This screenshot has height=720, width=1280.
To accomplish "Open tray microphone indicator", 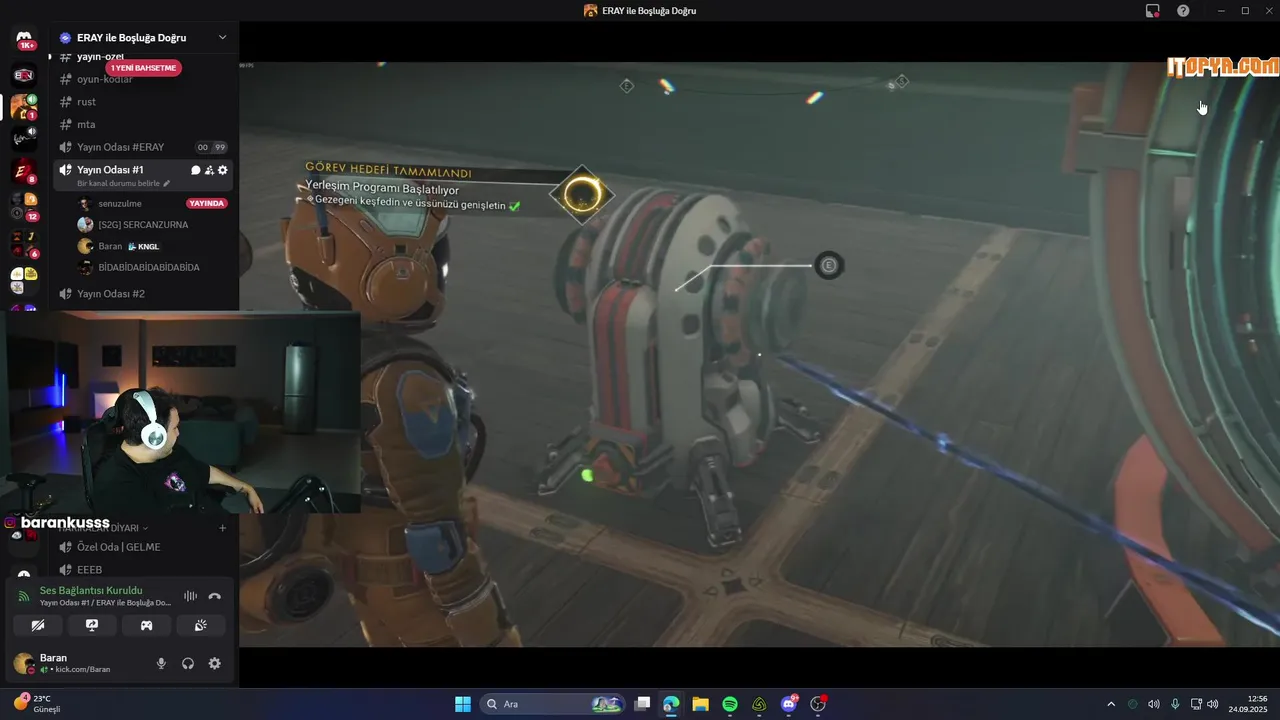I will coord(1175,704).
